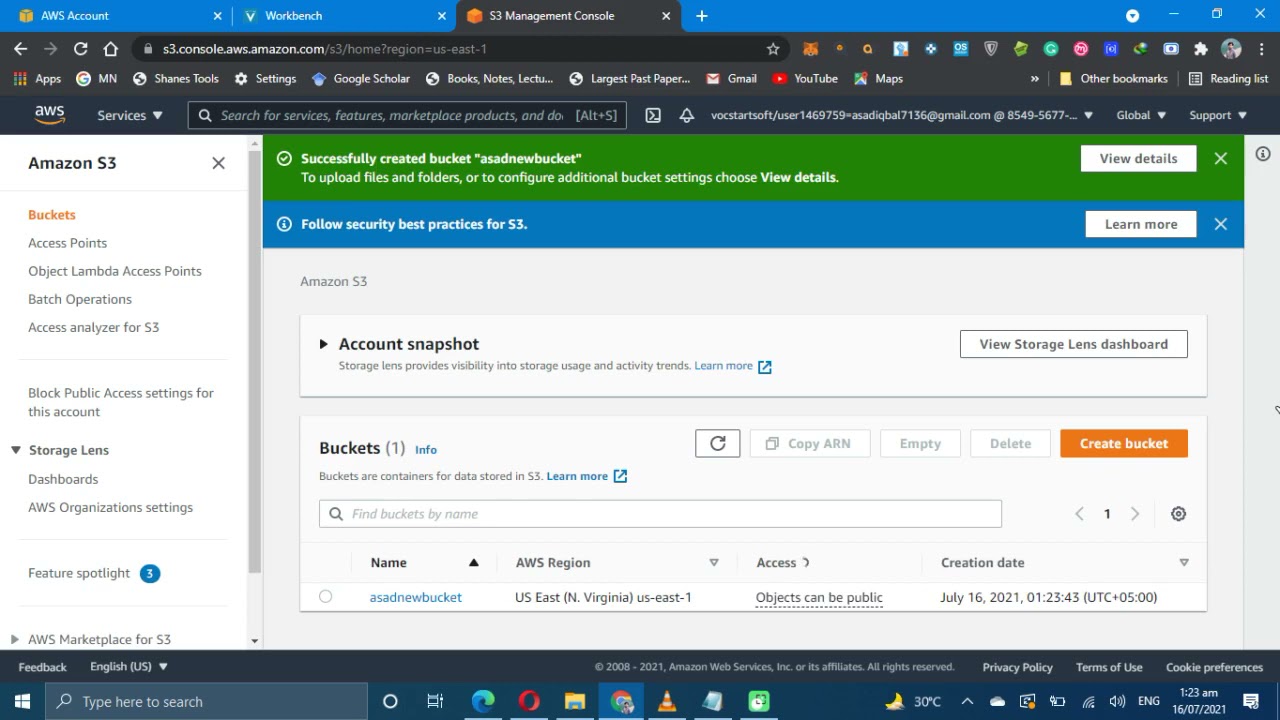Click the AWS logo home icon
1280x720 pixels.
click(x=49, y=116)
